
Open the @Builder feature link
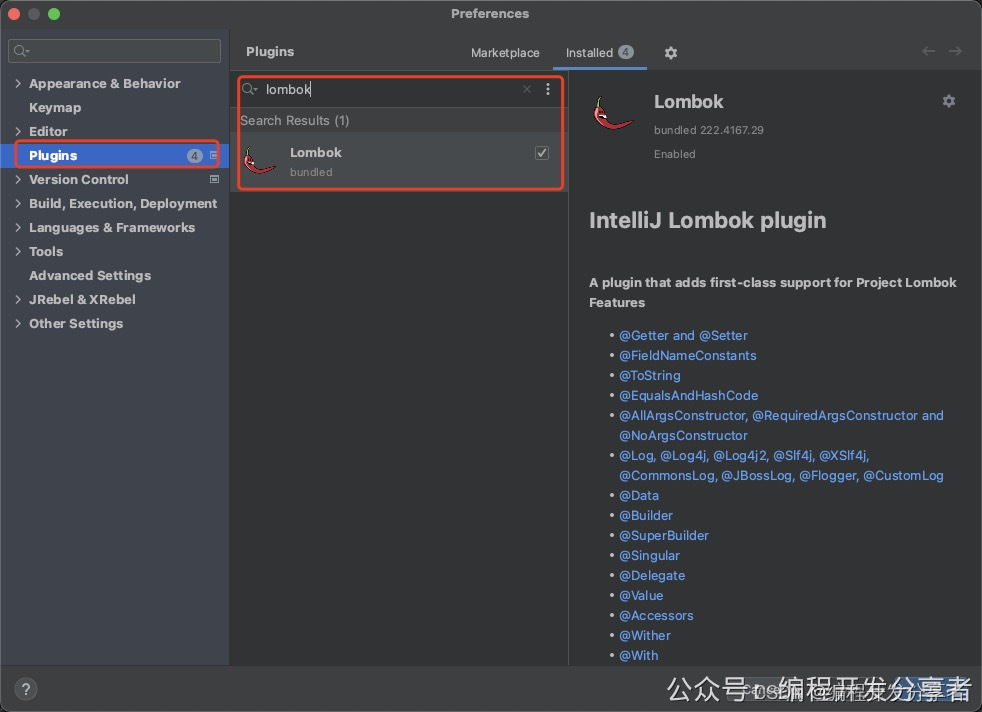[x=646, y=516]
